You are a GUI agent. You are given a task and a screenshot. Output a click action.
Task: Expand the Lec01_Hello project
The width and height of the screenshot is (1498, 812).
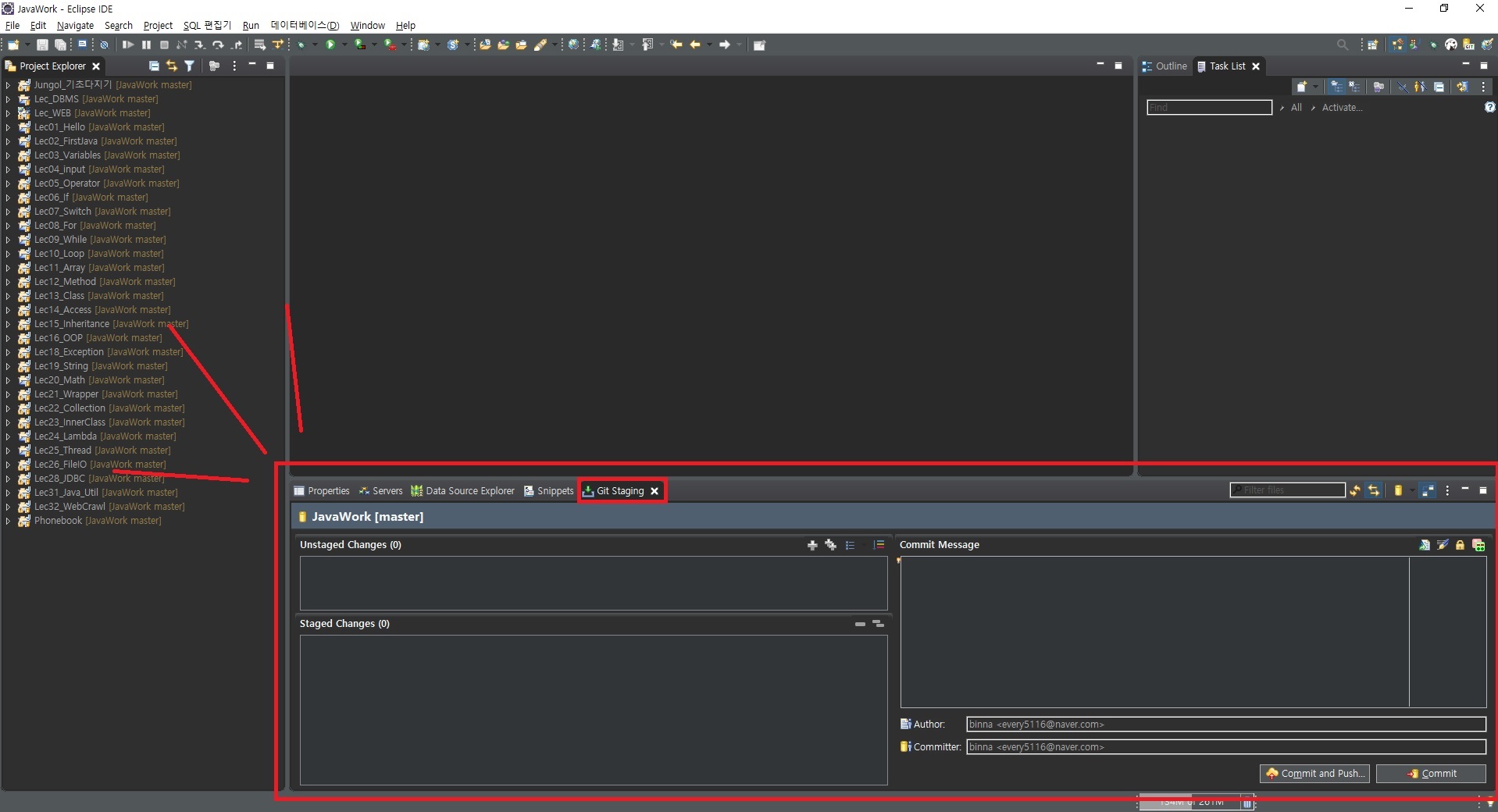pyautogui.click(x=8, y=127)
